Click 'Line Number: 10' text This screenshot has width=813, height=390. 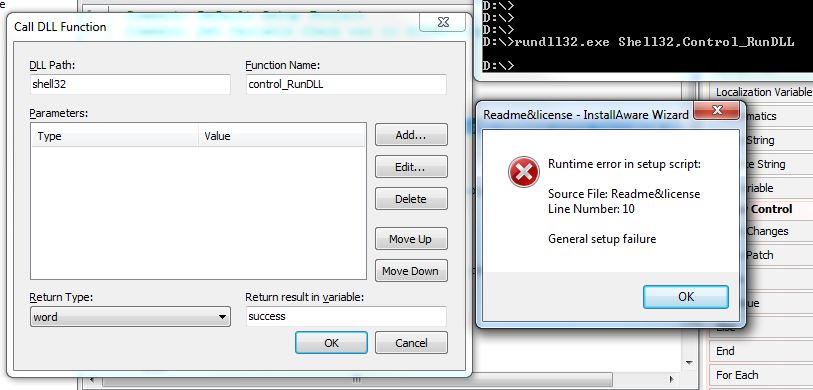[591, 209]
